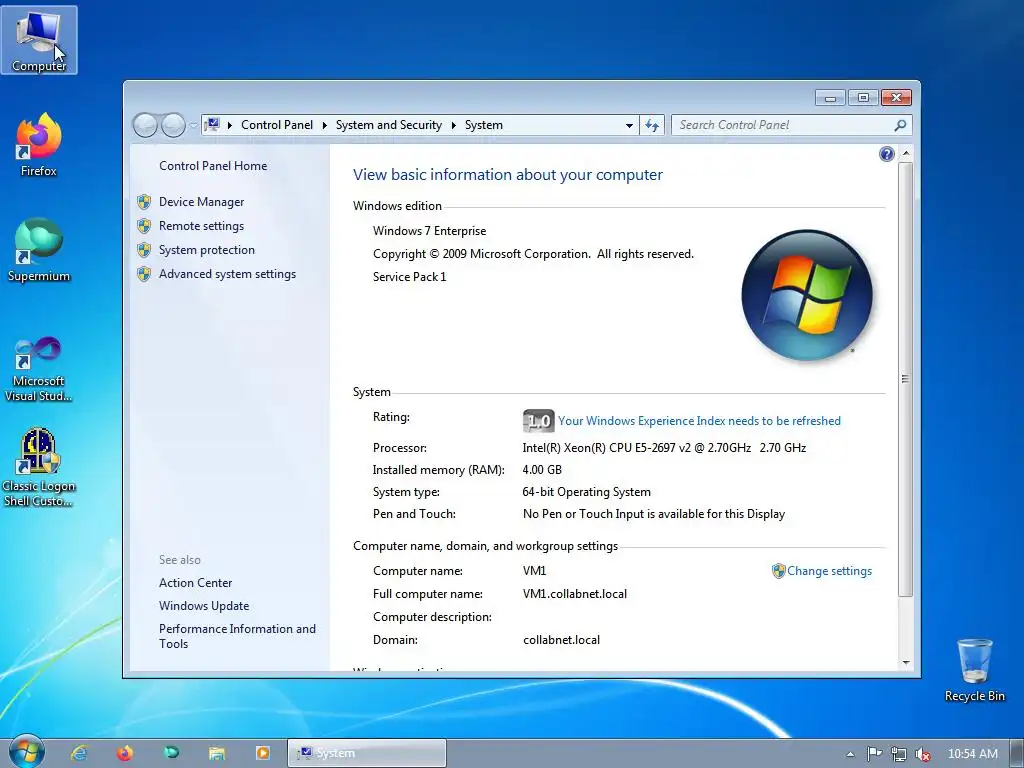The image size is (1024, 768).
Task: Select the Microsoft Visual Studio desktop shortcut
Action: tap(39, 369)
